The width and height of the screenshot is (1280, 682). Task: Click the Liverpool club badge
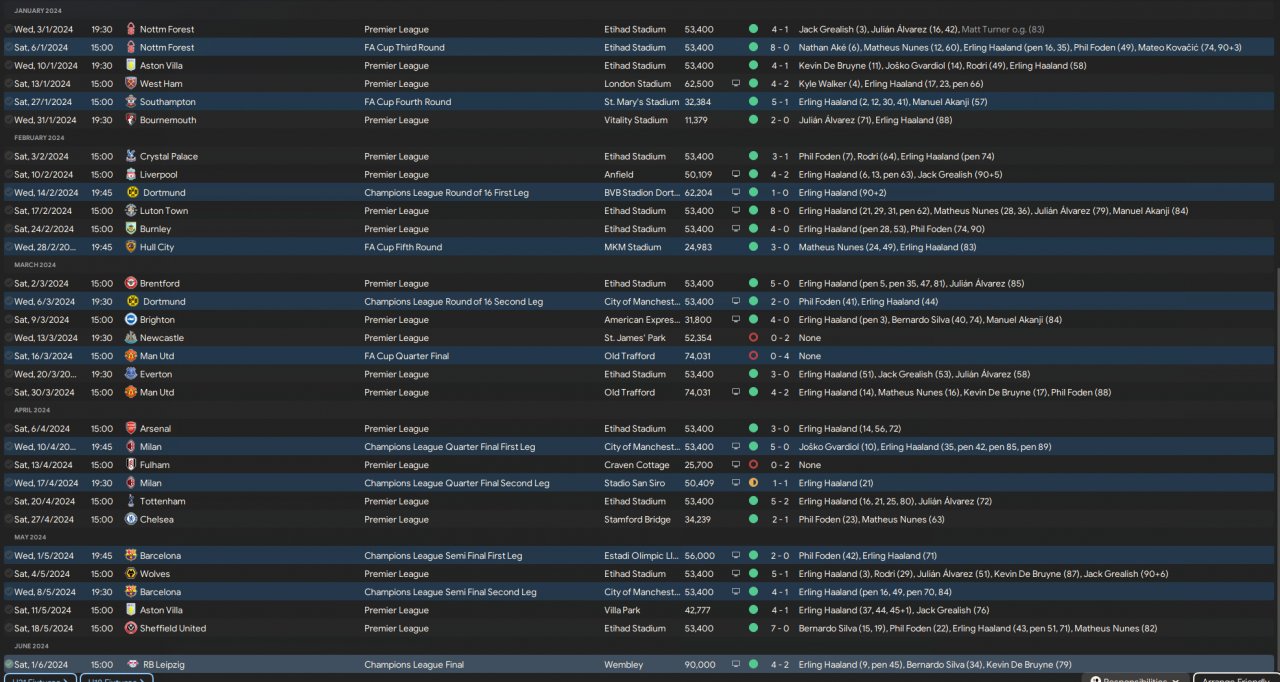(x=131, y=175)
